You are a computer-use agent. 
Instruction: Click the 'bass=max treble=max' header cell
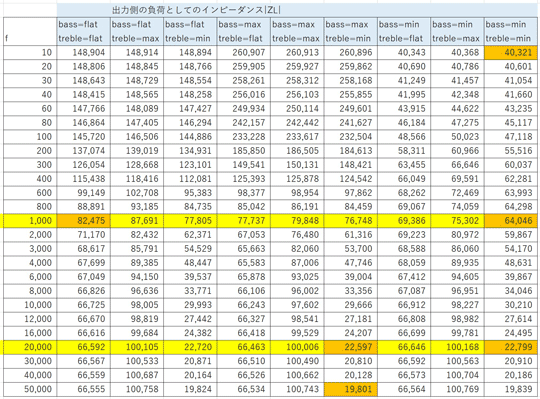coord(297,31)
